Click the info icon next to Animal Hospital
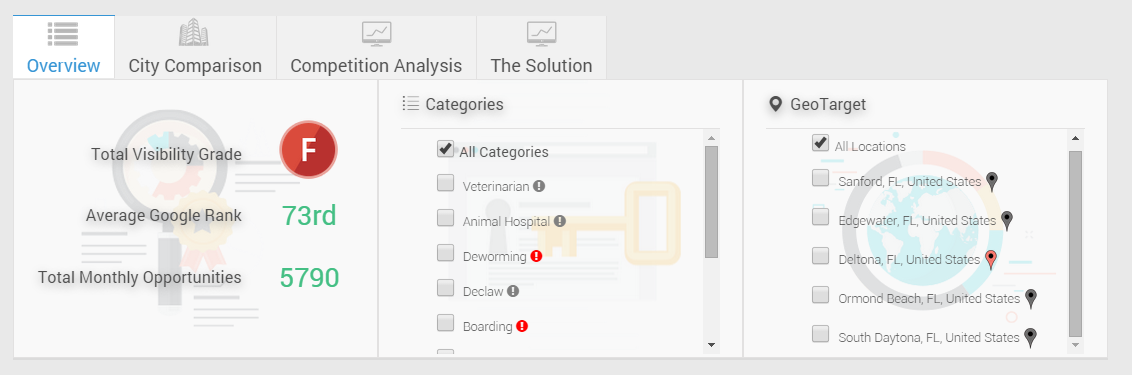 point(560,221)
